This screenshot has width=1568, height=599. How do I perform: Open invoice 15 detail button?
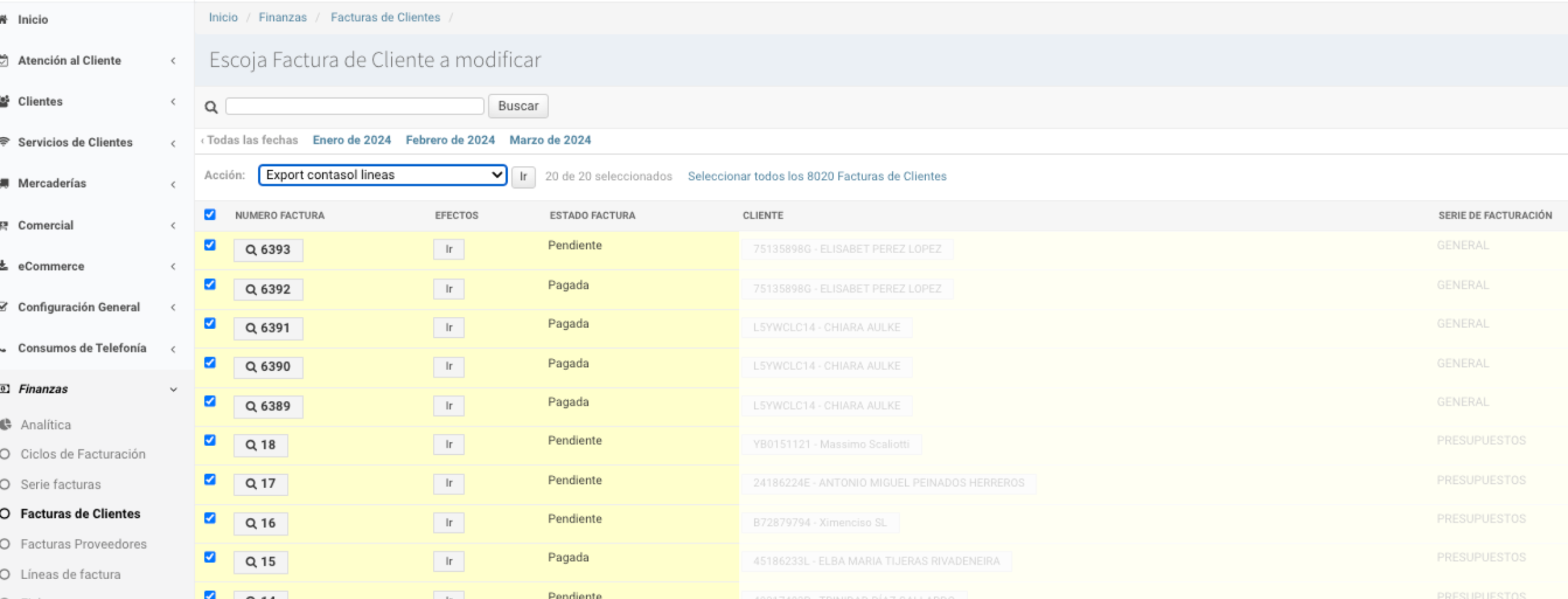(260, 562)
